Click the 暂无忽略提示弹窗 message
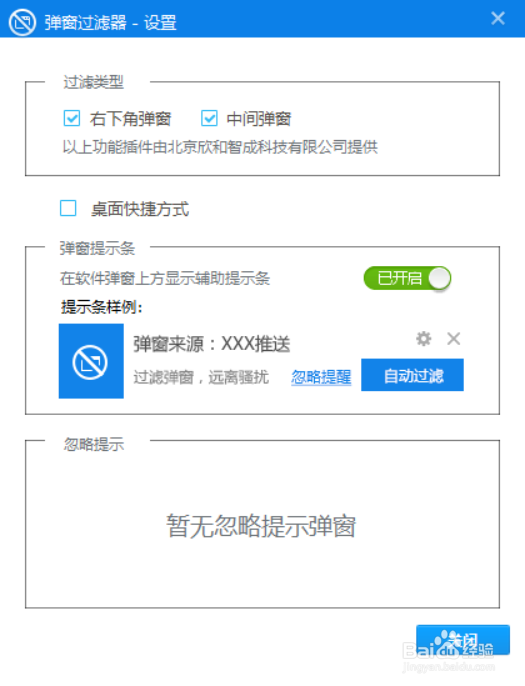 261,526
